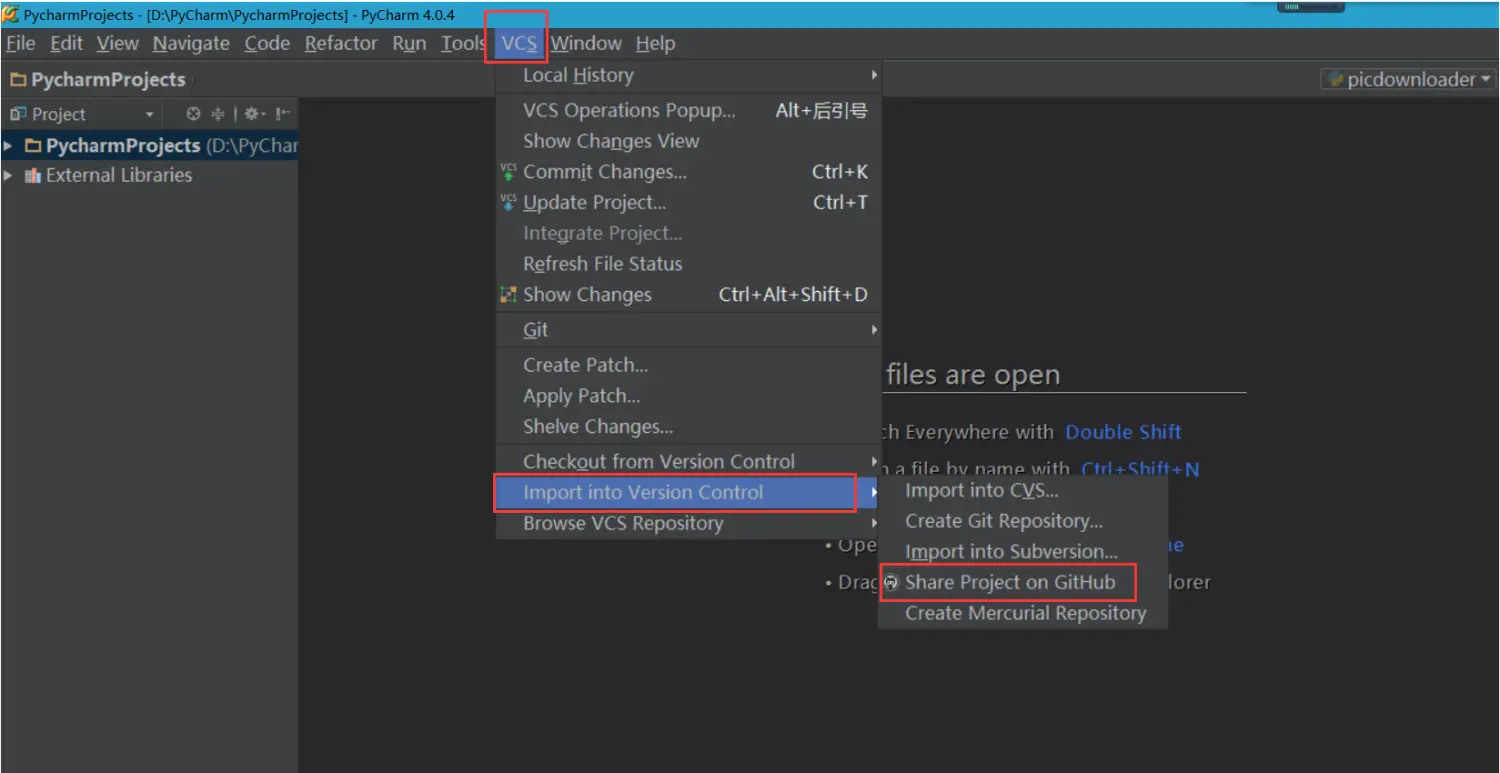
Task: Choose VCS Operations Popup... entry
Action: [688, 110]
